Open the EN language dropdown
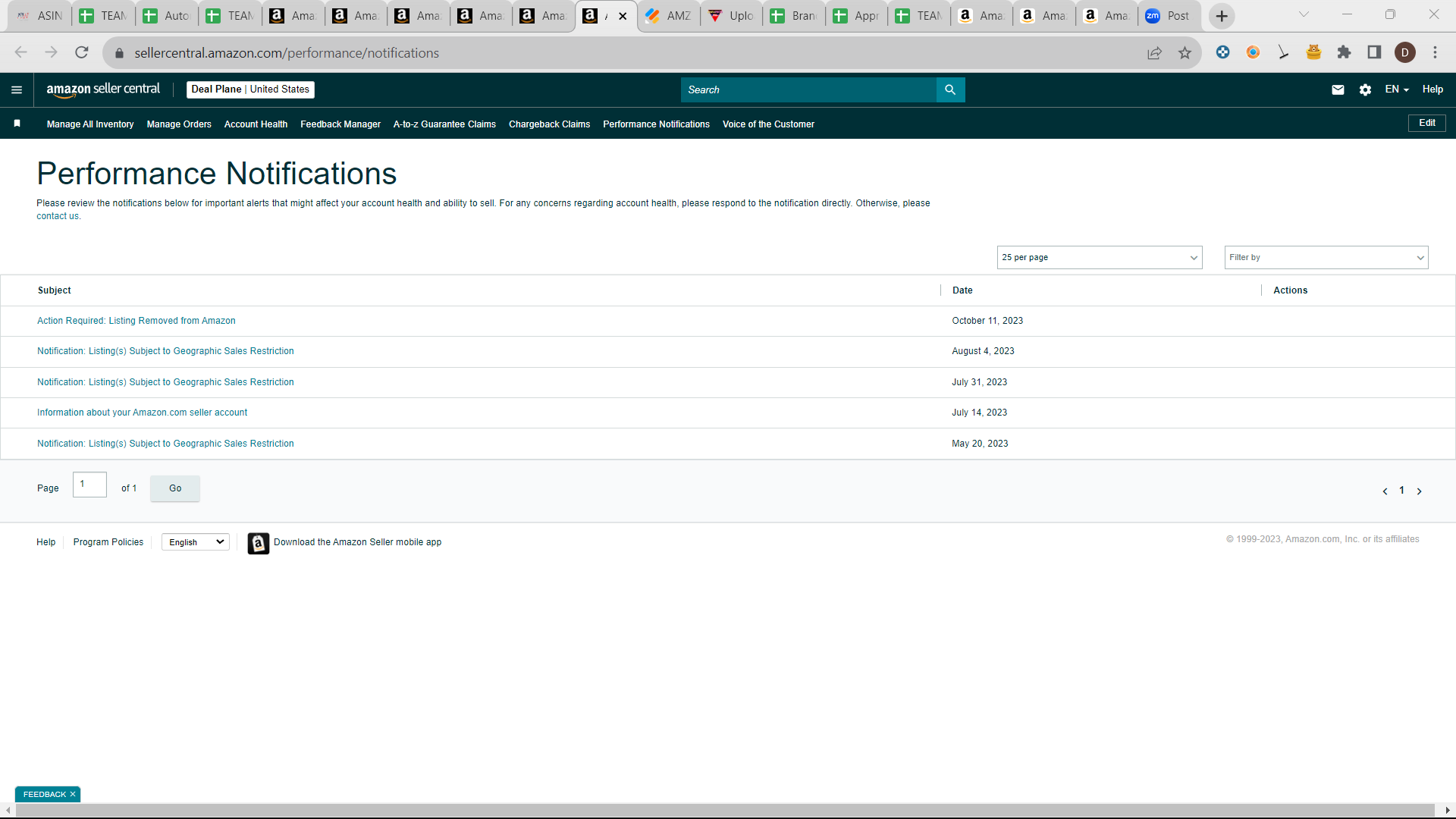 pos(1396,89)
